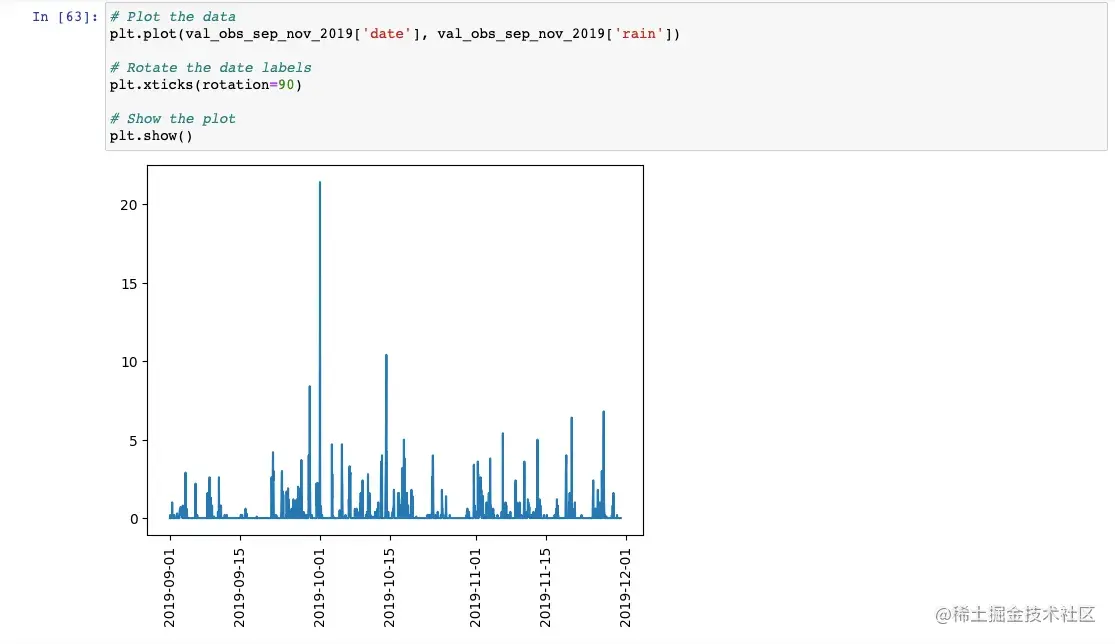Image resolution: width=1115 pixels, height=644 pixels.
Task: Click the '# Rotate the date labels' comment
Action: pyautogui.click(x=210, y=68)
